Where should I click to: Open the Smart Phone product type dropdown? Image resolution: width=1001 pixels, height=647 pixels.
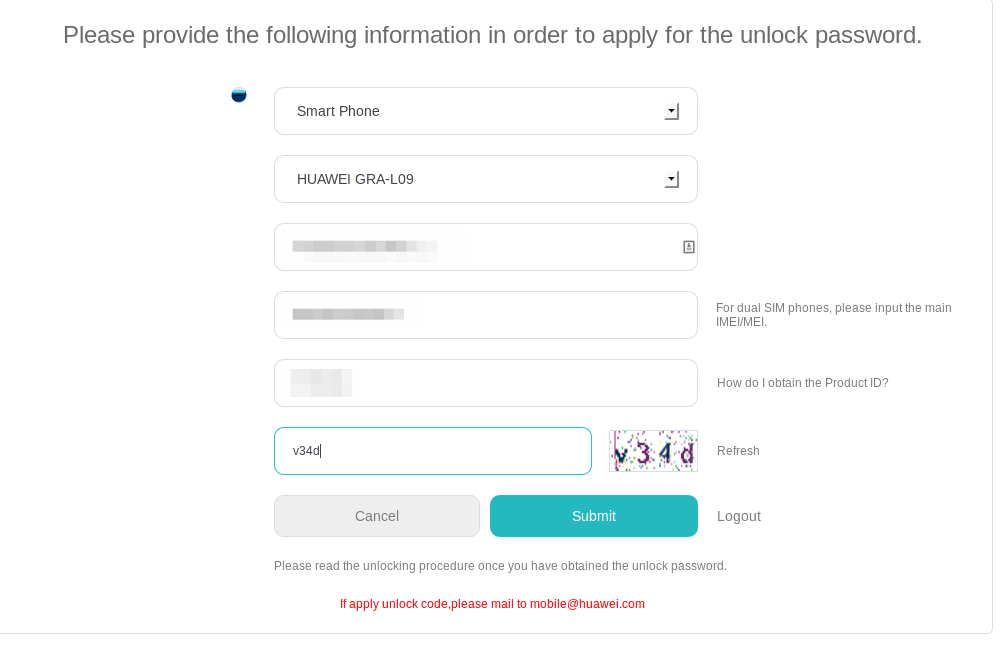(486, 111)
